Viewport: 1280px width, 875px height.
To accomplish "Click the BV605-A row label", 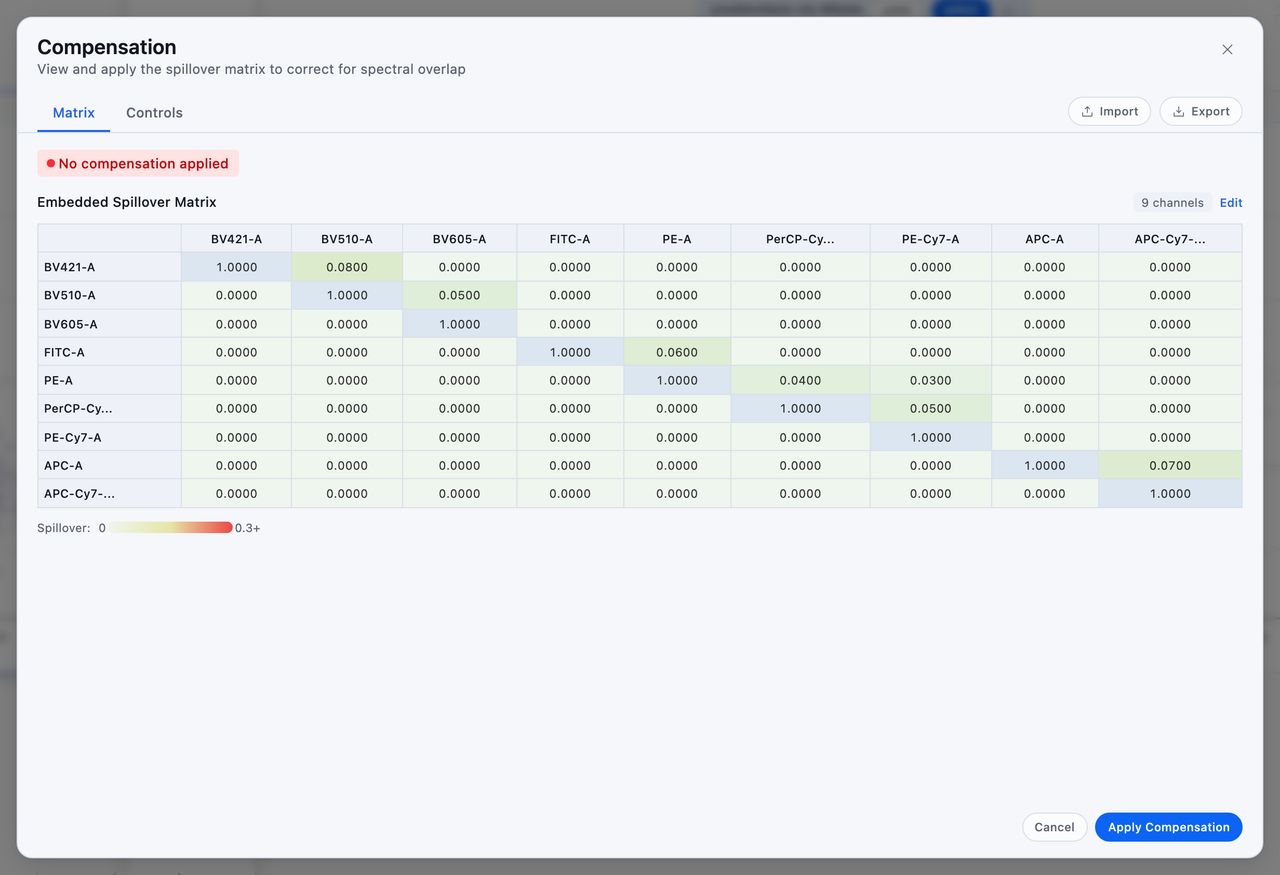I will [110, 324].
